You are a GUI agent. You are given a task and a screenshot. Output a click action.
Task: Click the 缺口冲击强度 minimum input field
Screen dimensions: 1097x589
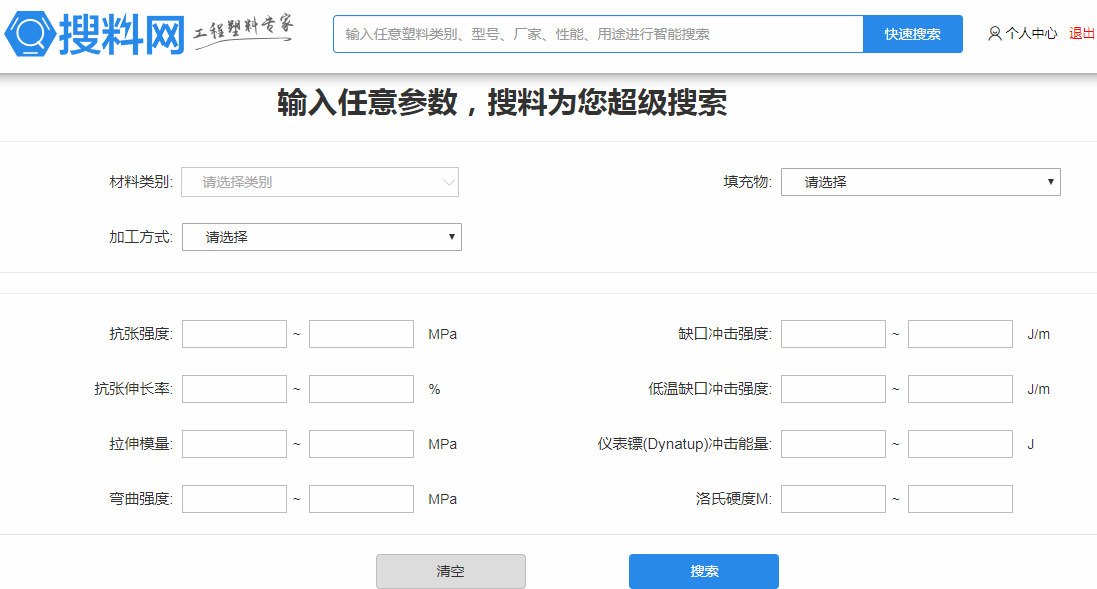(x=833, y=334)
